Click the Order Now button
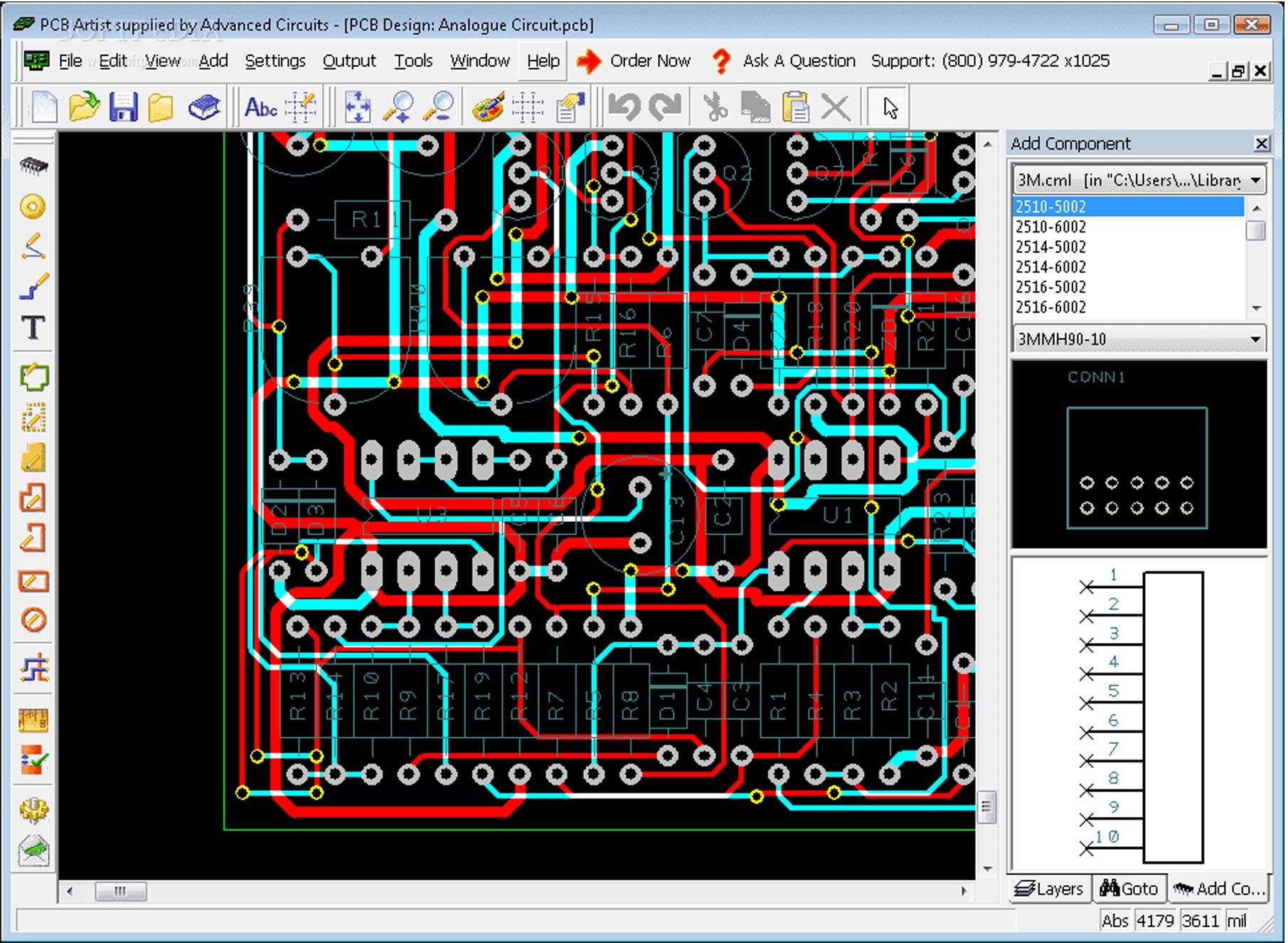Image resolution: width=1288 pixels, height=943 pixels. (x=634, y=61)
